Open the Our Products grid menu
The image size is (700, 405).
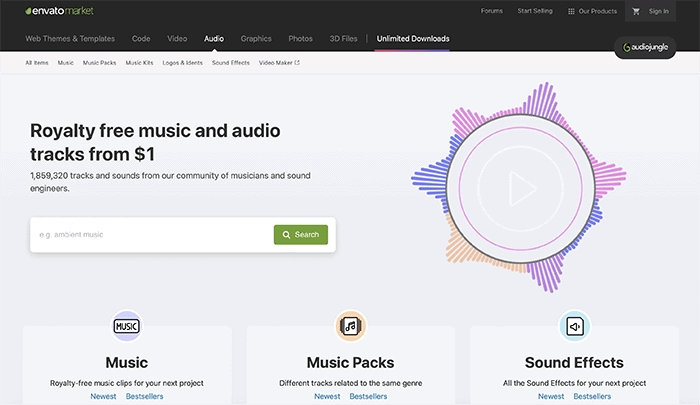point(591,11)
